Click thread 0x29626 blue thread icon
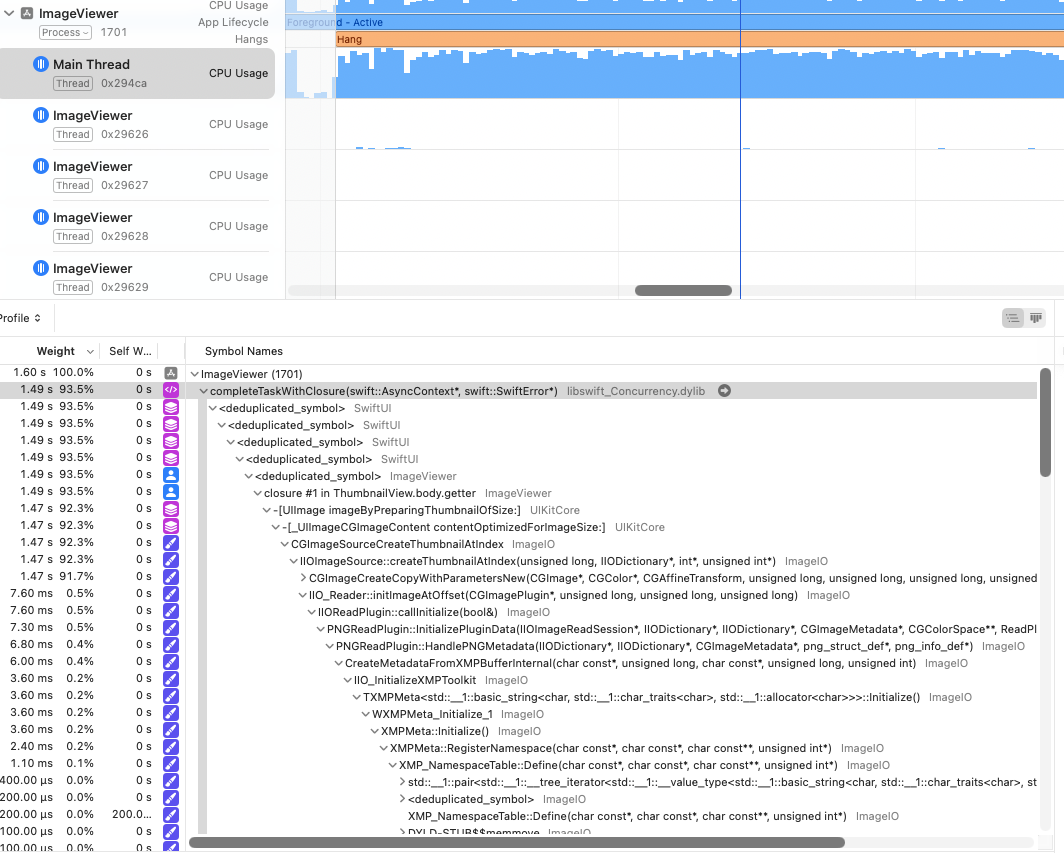This screenshot has height=853, width=1064. (x=41, y=115)
